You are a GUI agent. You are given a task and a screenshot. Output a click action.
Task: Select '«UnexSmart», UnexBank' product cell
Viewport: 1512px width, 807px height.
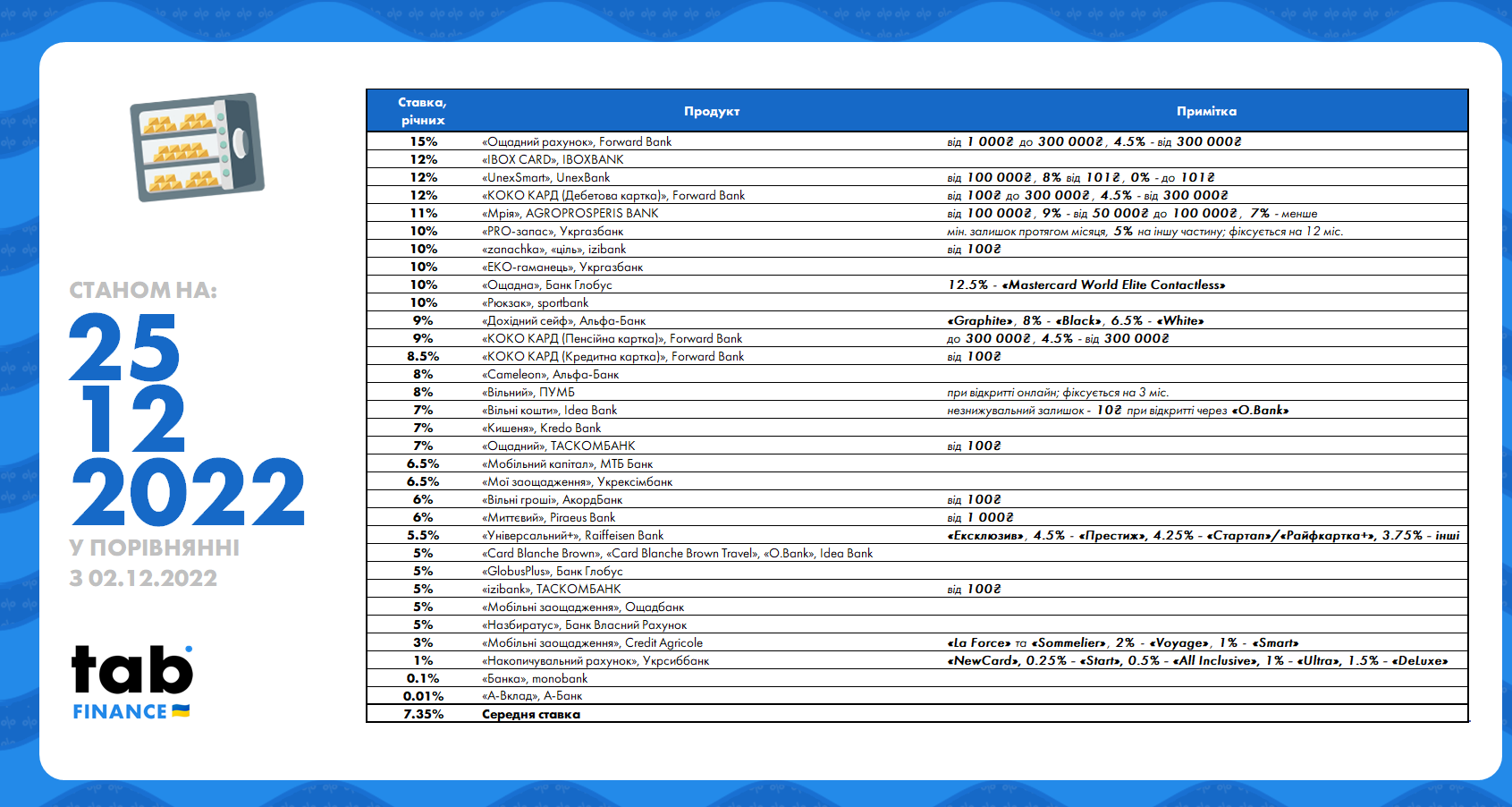pyautogui.click(x=545, y=177)
